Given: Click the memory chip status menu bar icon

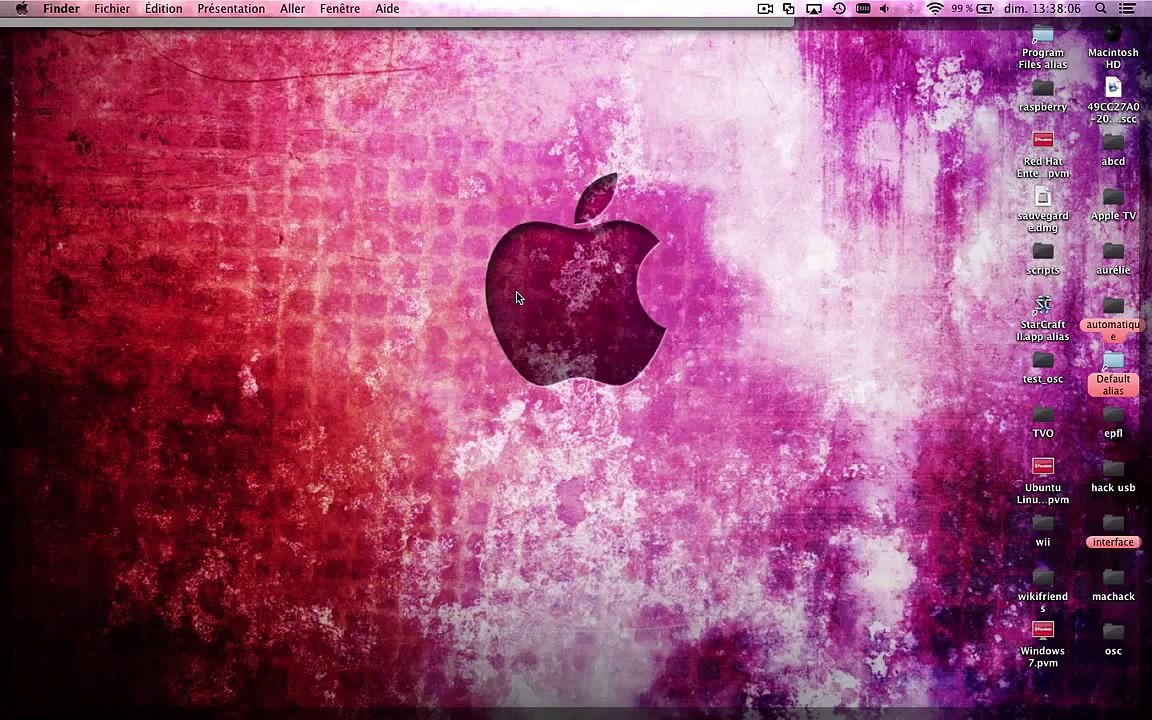Looking at the screenshot, I should (863, 9).
